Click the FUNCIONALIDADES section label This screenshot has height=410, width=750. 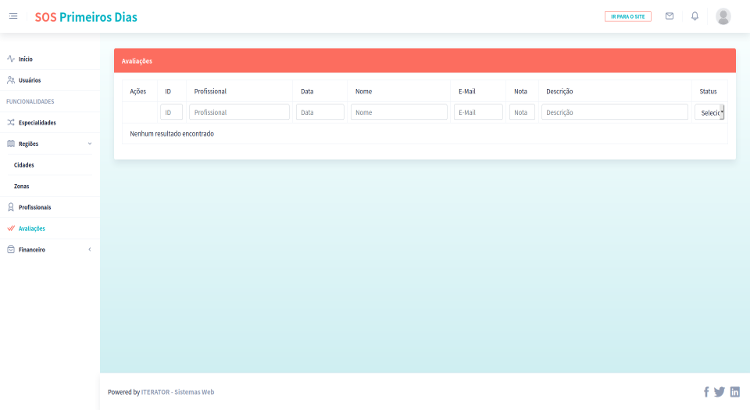tap(30, 101)
